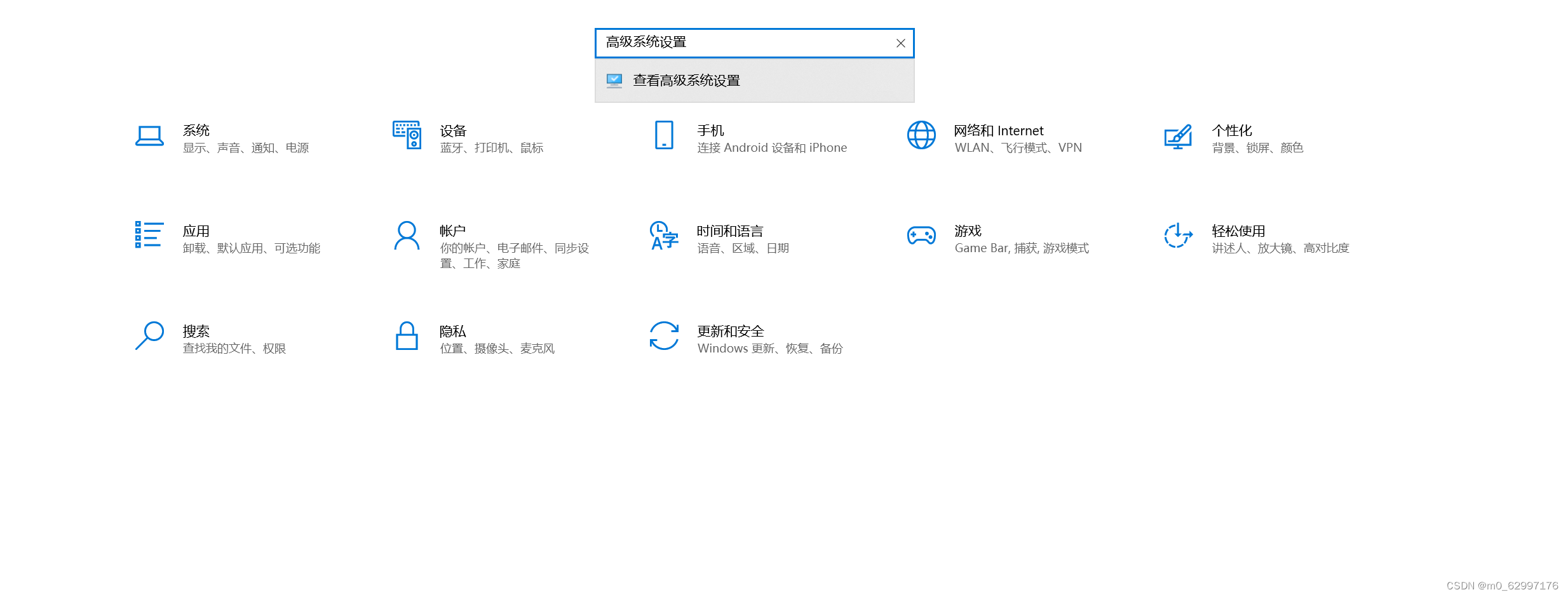1568x597 pixels.
Task: Click the WLAN、飞行模式、VPN subtitle text
Action: (1018, 147)
